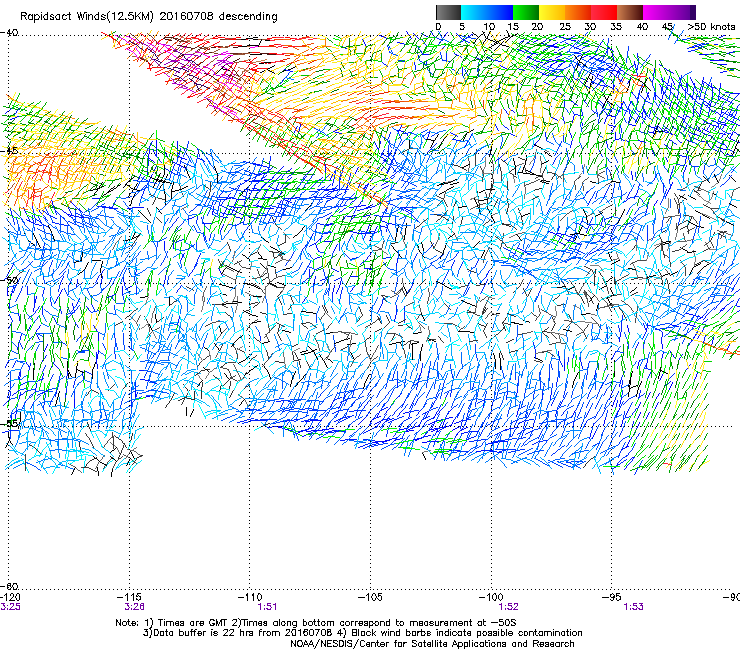Click the 3:26 pass time label
The image size is (740, 650).
[135, 607]
